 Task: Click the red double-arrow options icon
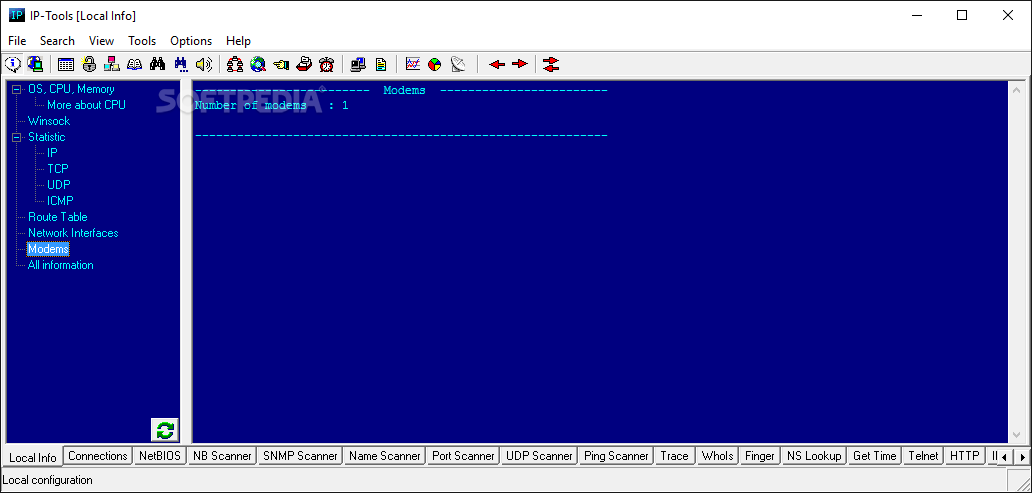click(x=552, y=64)
